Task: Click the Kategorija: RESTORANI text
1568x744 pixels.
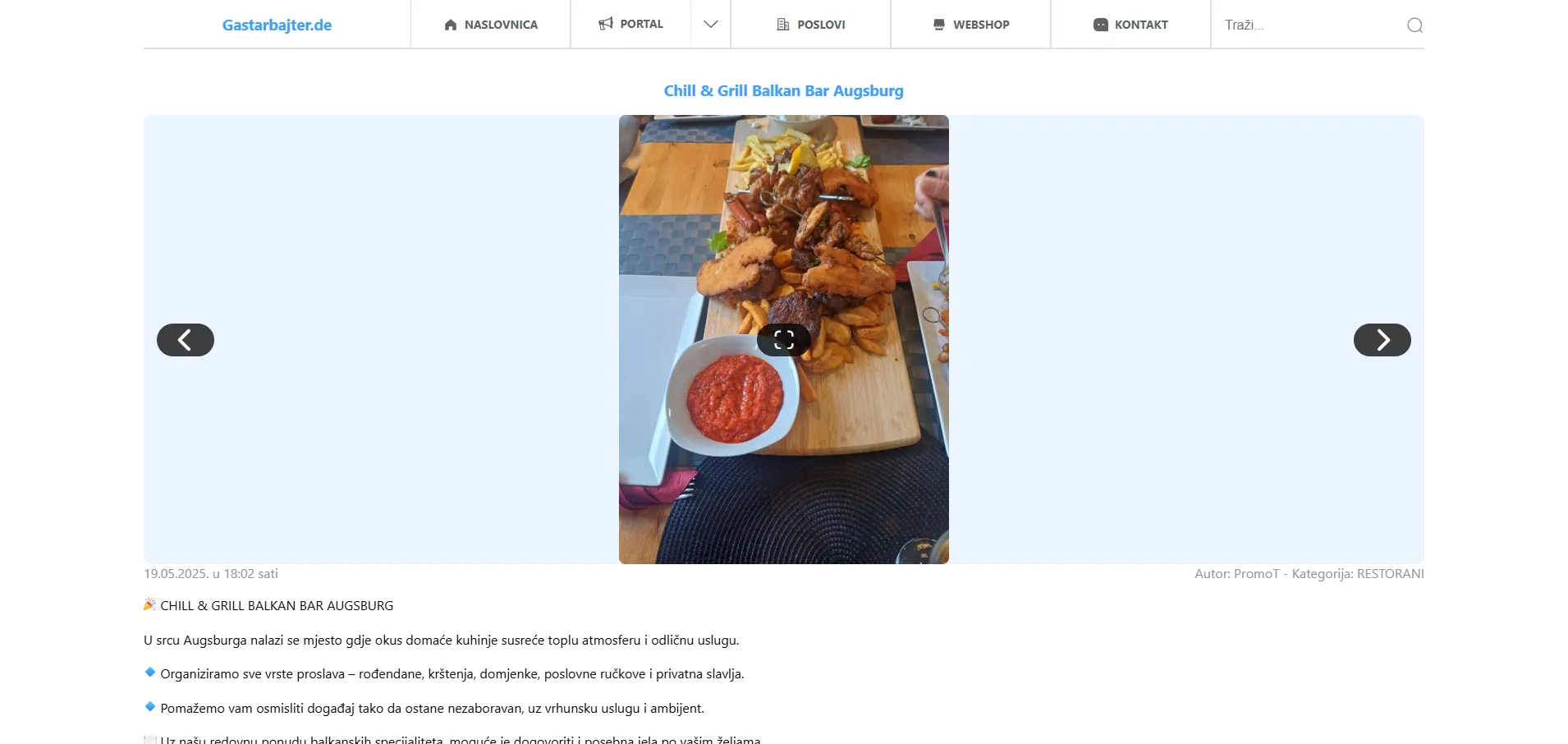Action: pos(1358,573)
